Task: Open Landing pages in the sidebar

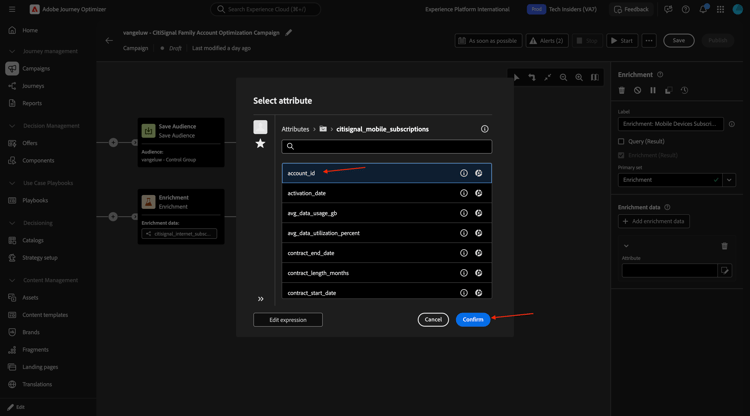Action: coord(40,367)
